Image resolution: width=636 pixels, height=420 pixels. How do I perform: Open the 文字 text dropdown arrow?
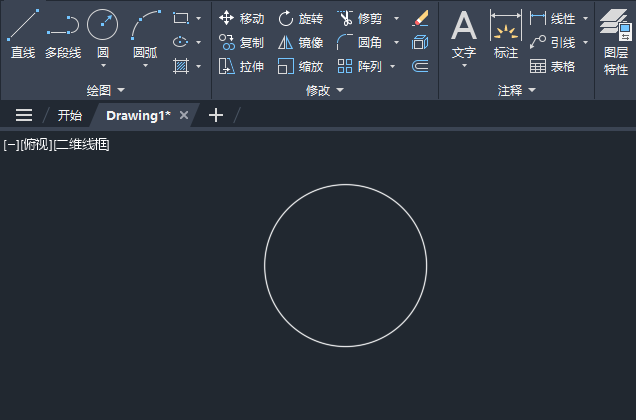coord(464,65)
